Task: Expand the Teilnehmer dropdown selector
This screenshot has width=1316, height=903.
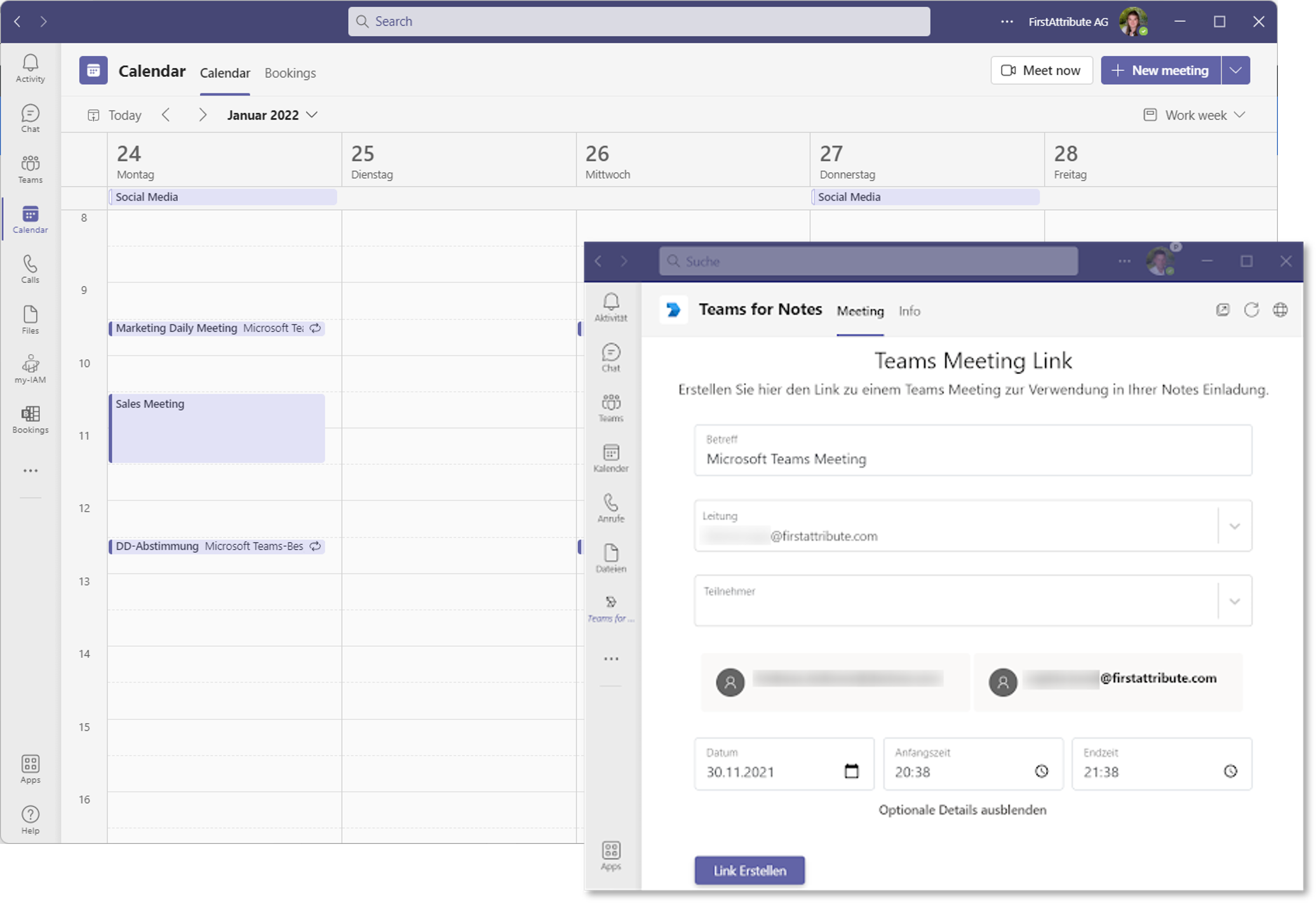Action: click(x=1235, y=601)
